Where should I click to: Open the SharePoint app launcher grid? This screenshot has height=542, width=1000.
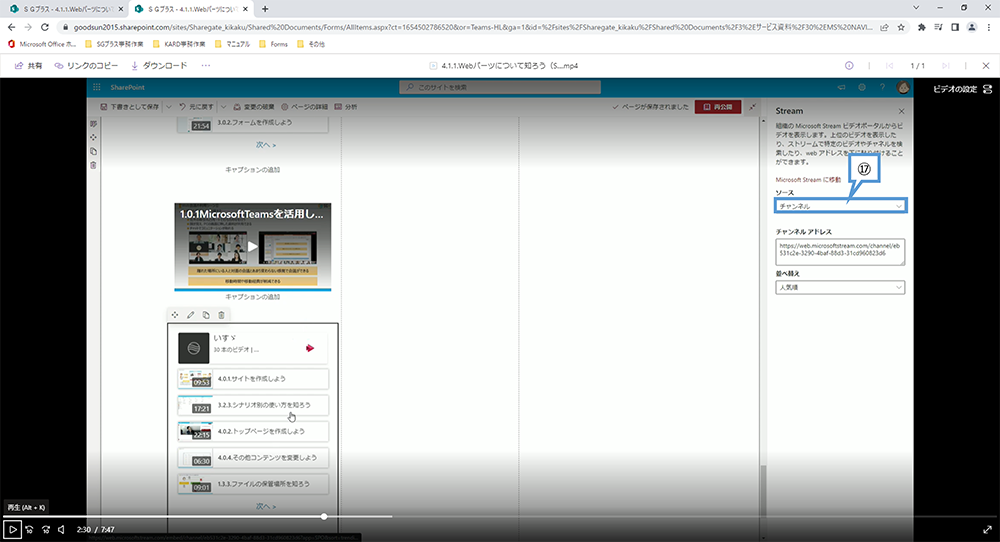pos(96,87)
